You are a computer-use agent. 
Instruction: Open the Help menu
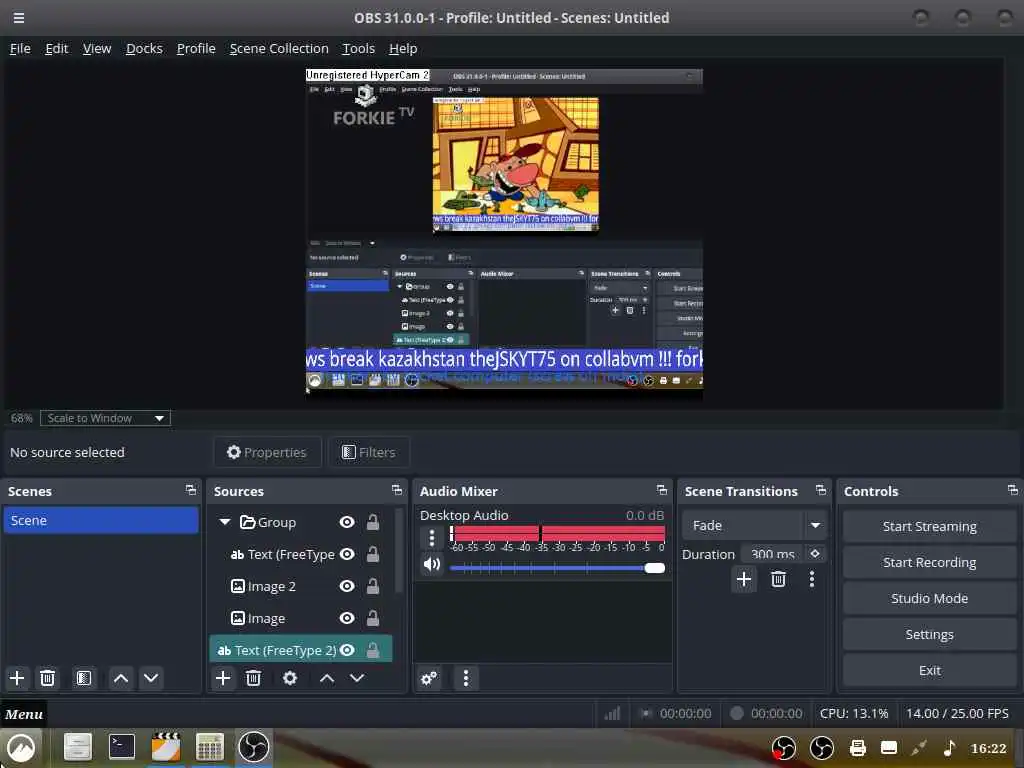point(403,48)
